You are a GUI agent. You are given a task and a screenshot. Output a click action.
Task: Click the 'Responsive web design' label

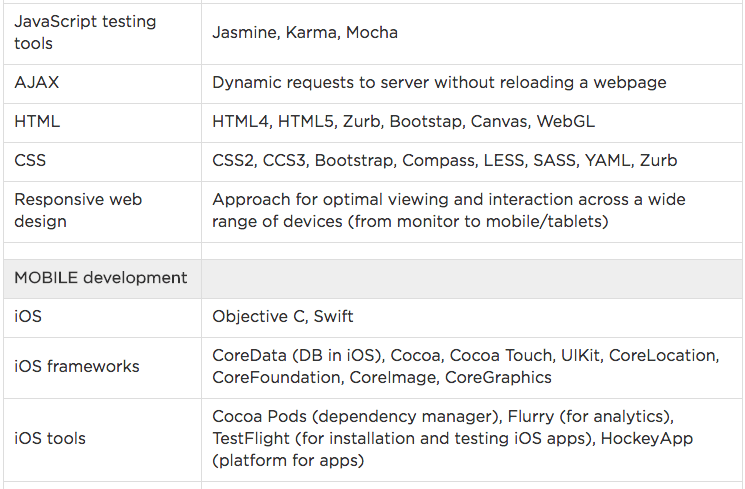[x=78, y=210]
